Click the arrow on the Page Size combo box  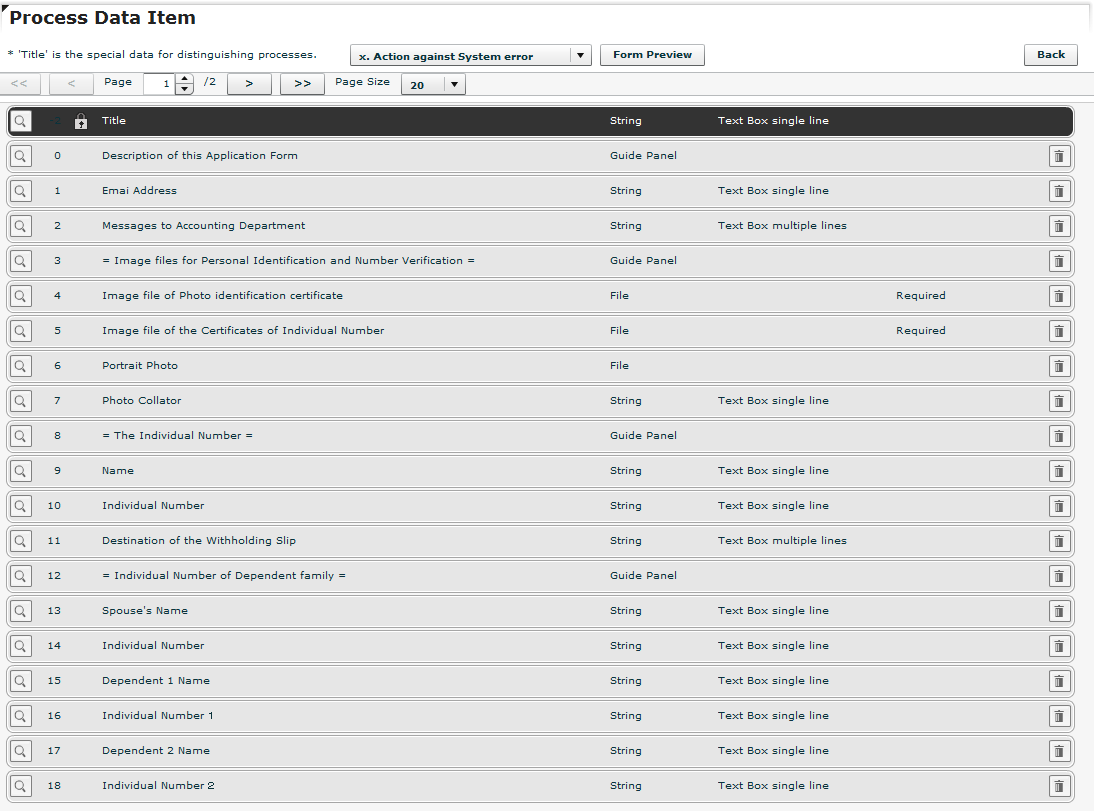[x=453, y=84]
